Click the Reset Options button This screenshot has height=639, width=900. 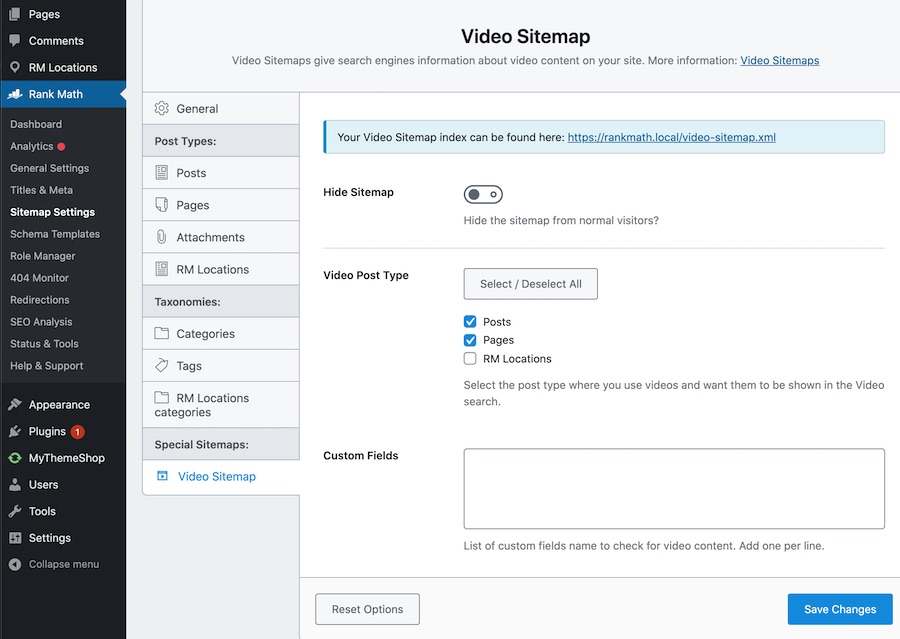[x=367, y=609]
